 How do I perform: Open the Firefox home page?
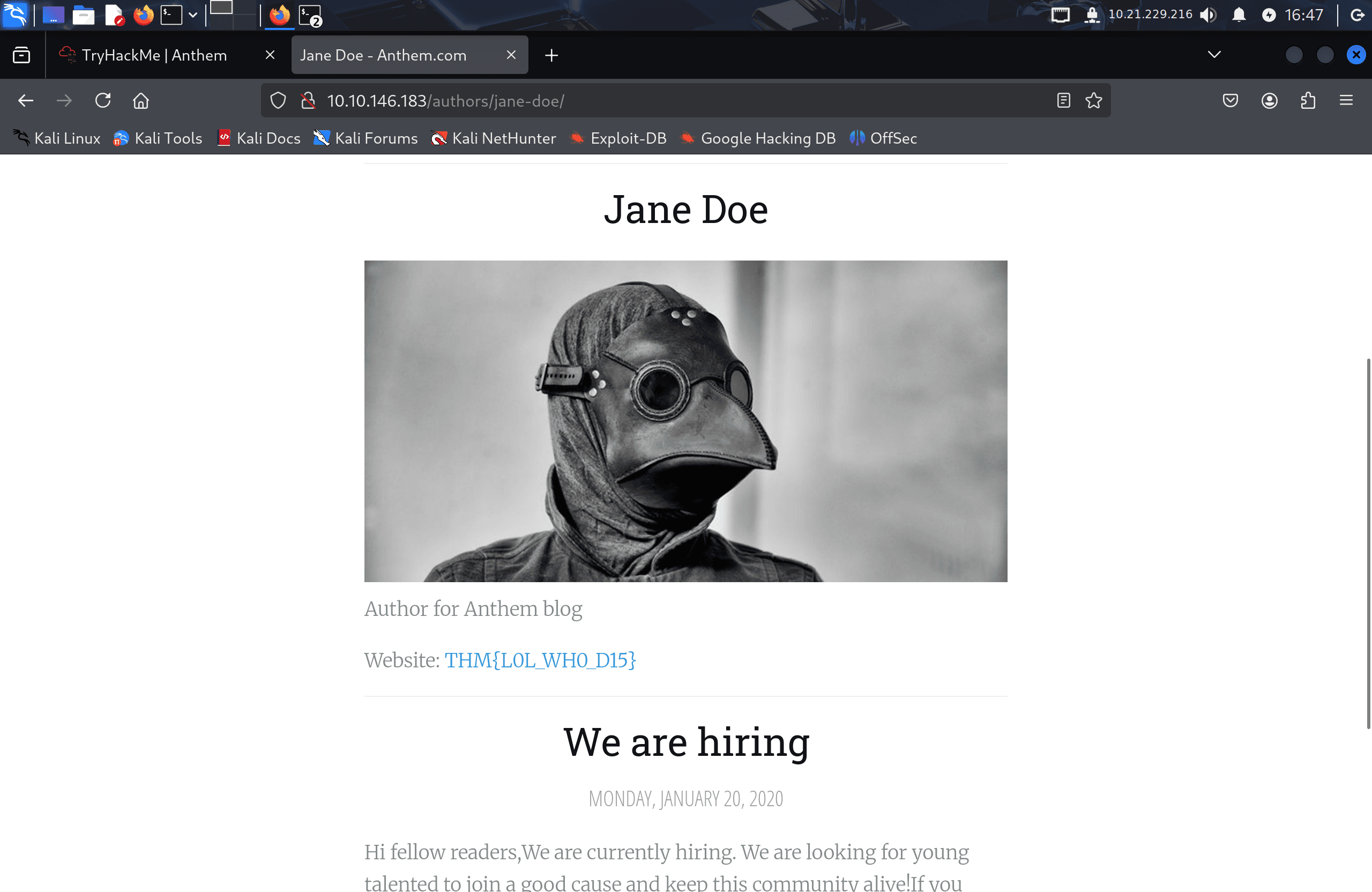(140, 101)
